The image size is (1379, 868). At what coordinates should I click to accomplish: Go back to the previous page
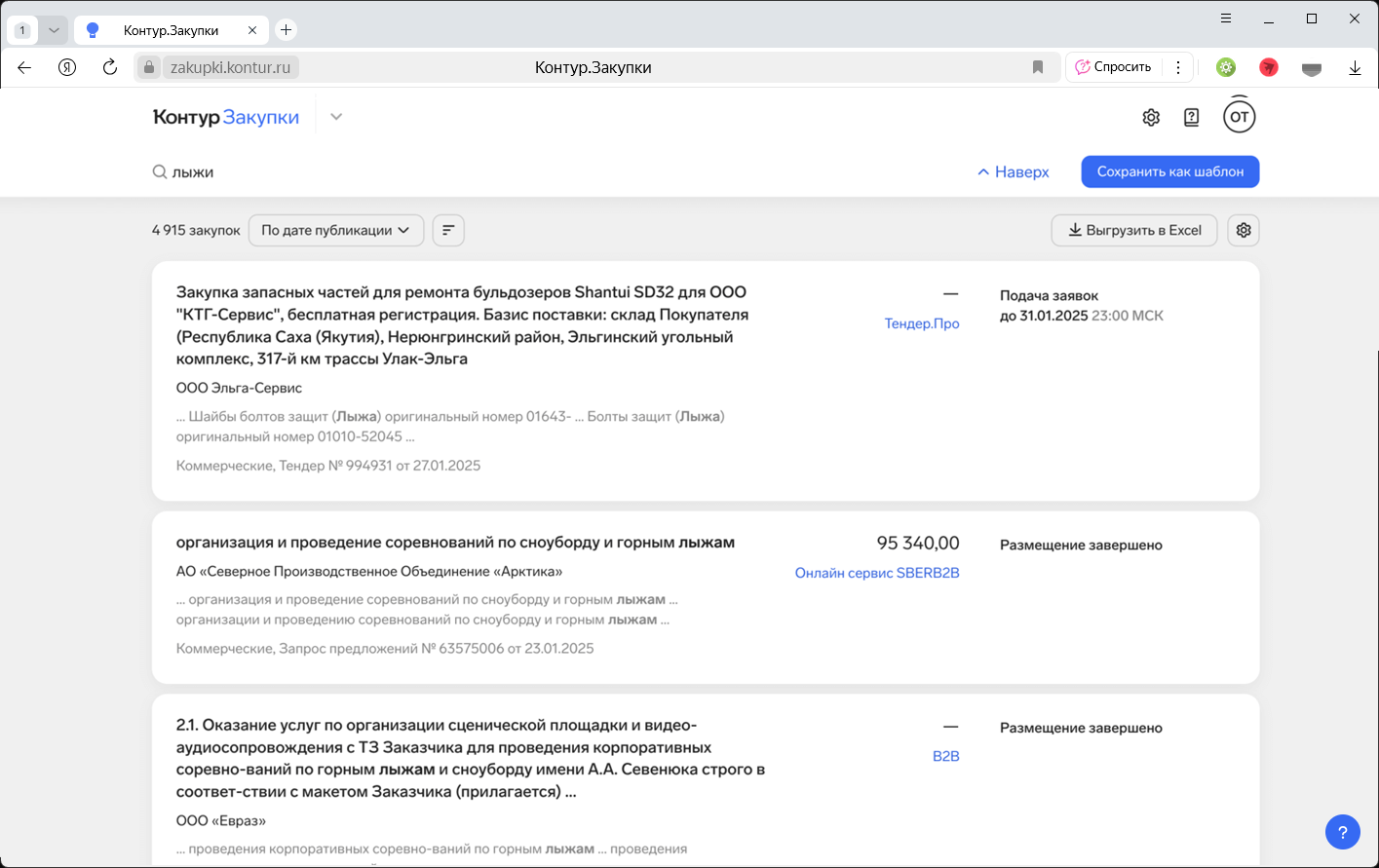pyautogui.click(x=25, y=67)
